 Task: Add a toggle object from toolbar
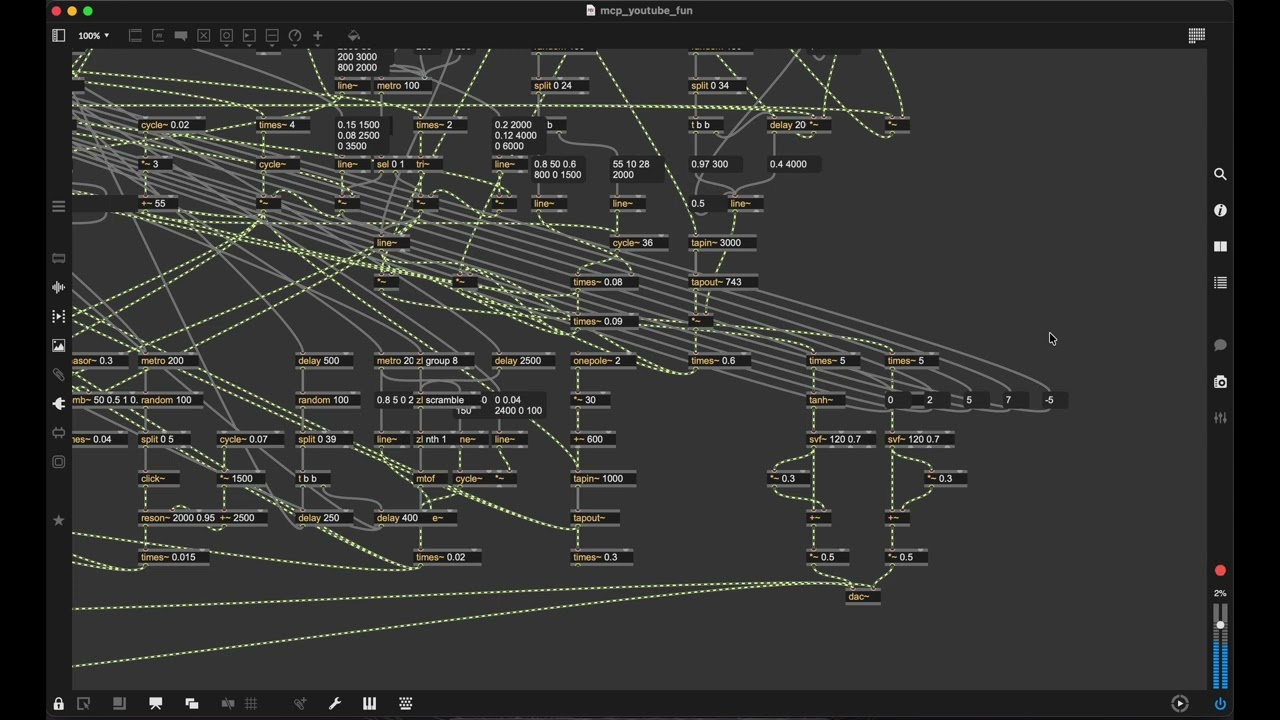(204, 35)
